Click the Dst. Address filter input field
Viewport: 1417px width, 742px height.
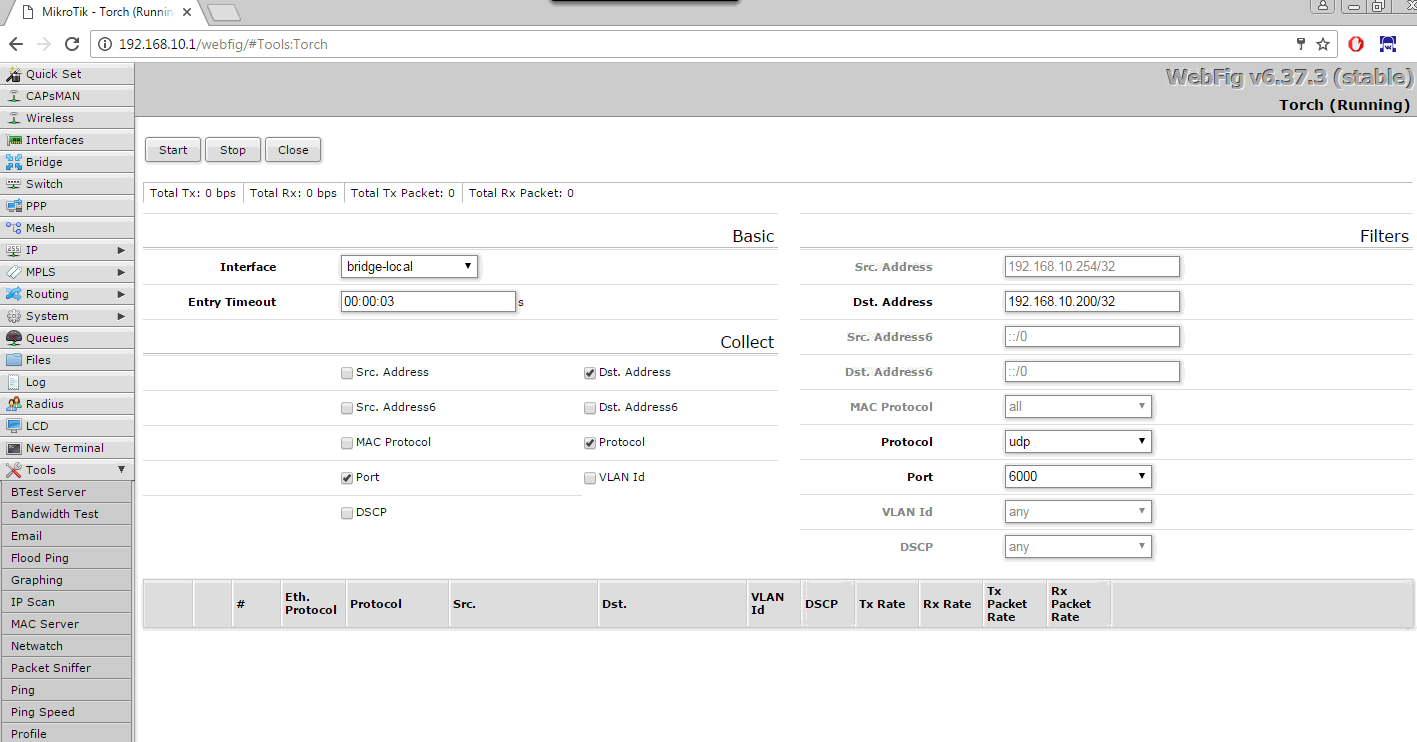pos(1092,301)
